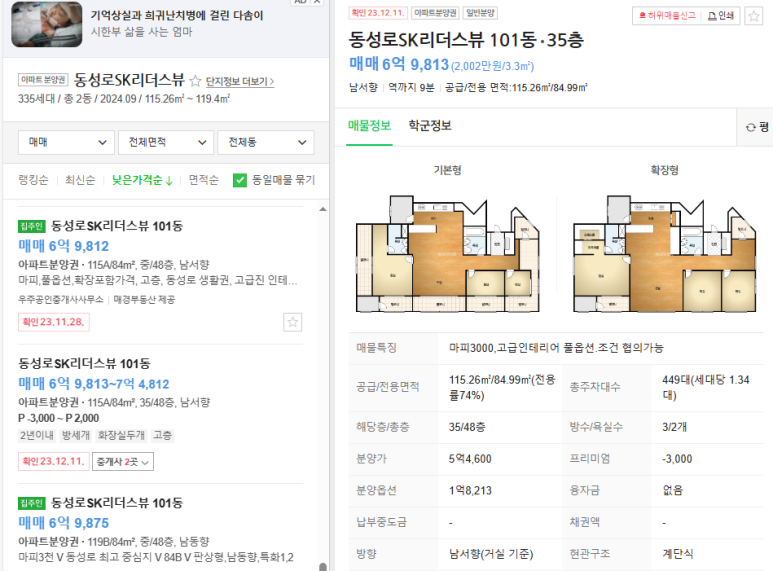Open the 매매 6억 9,813~7억 4,812 listing
Screen dimensions: 773x571
[94, 384]
